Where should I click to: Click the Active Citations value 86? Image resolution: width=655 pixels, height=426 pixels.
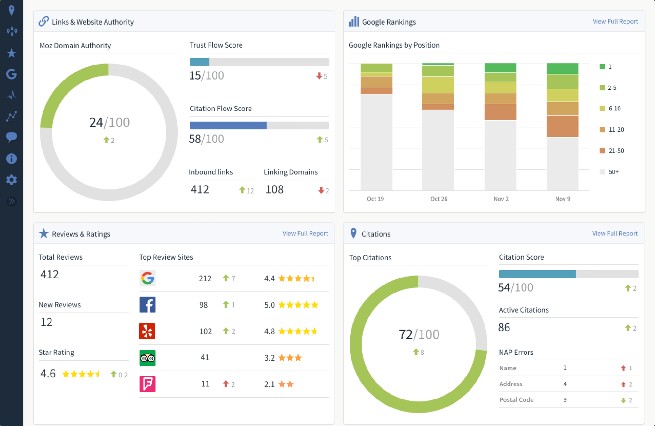pos(504,327)
